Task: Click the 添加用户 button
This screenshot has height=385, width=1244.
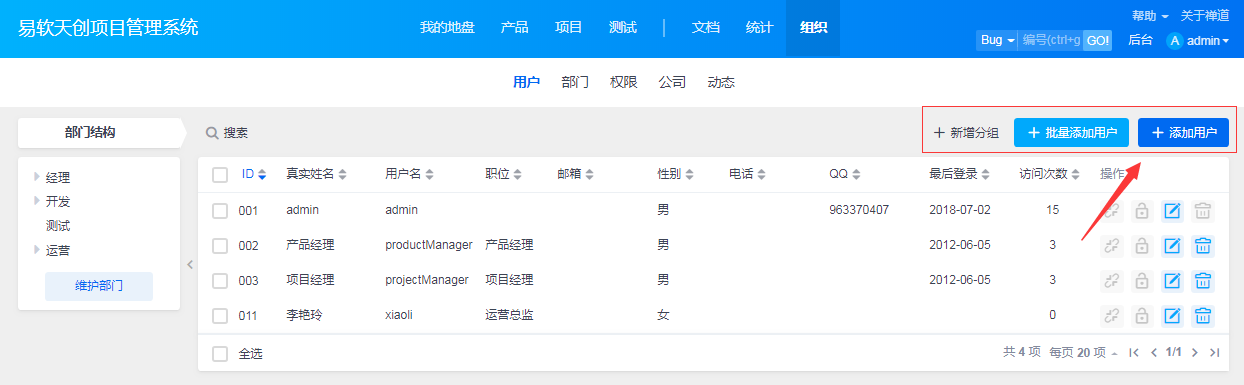Action: click(1183, 133)
